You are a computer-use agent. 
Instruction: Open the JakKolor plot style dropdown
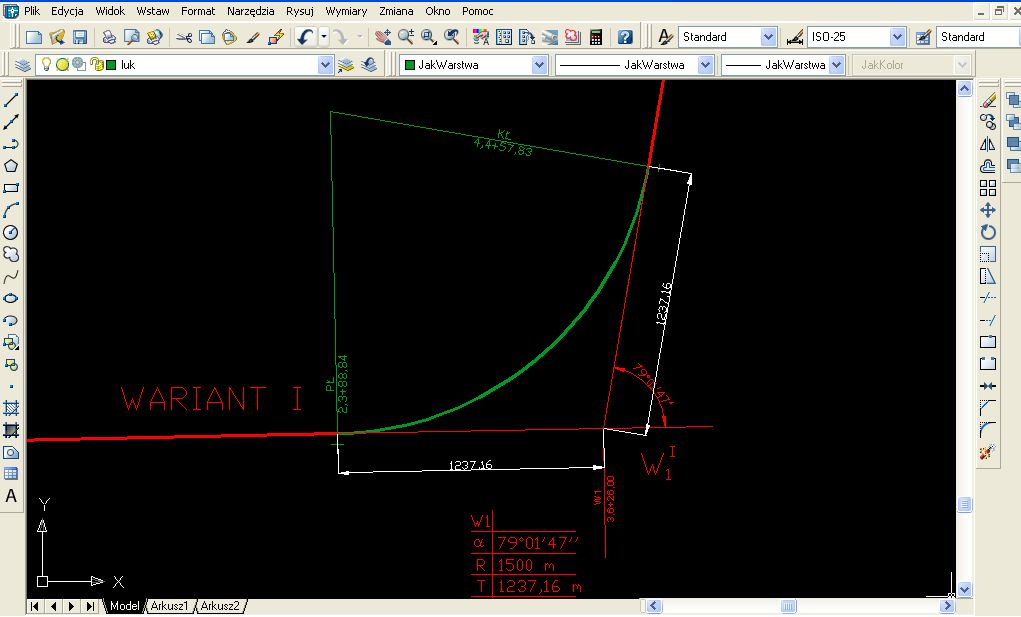[x=962, y=64]
